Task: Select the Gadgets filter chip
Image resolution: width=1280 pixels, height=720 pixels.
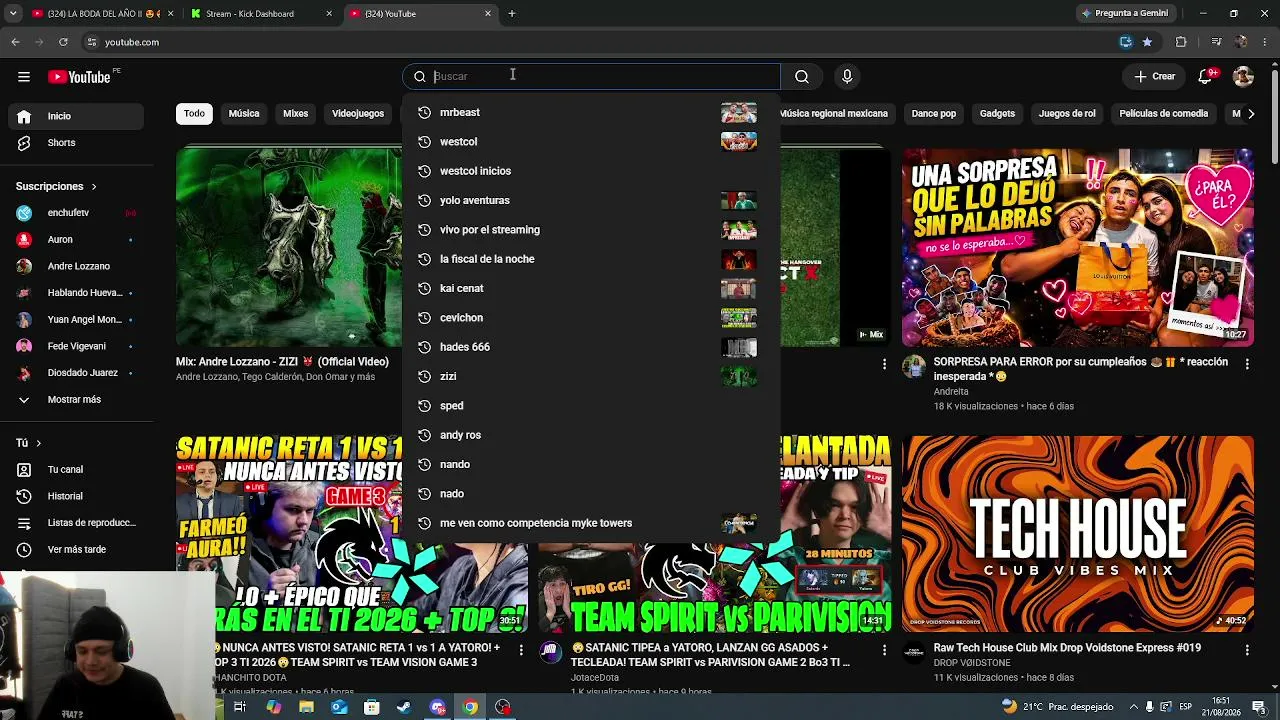Action: point(997,114)
